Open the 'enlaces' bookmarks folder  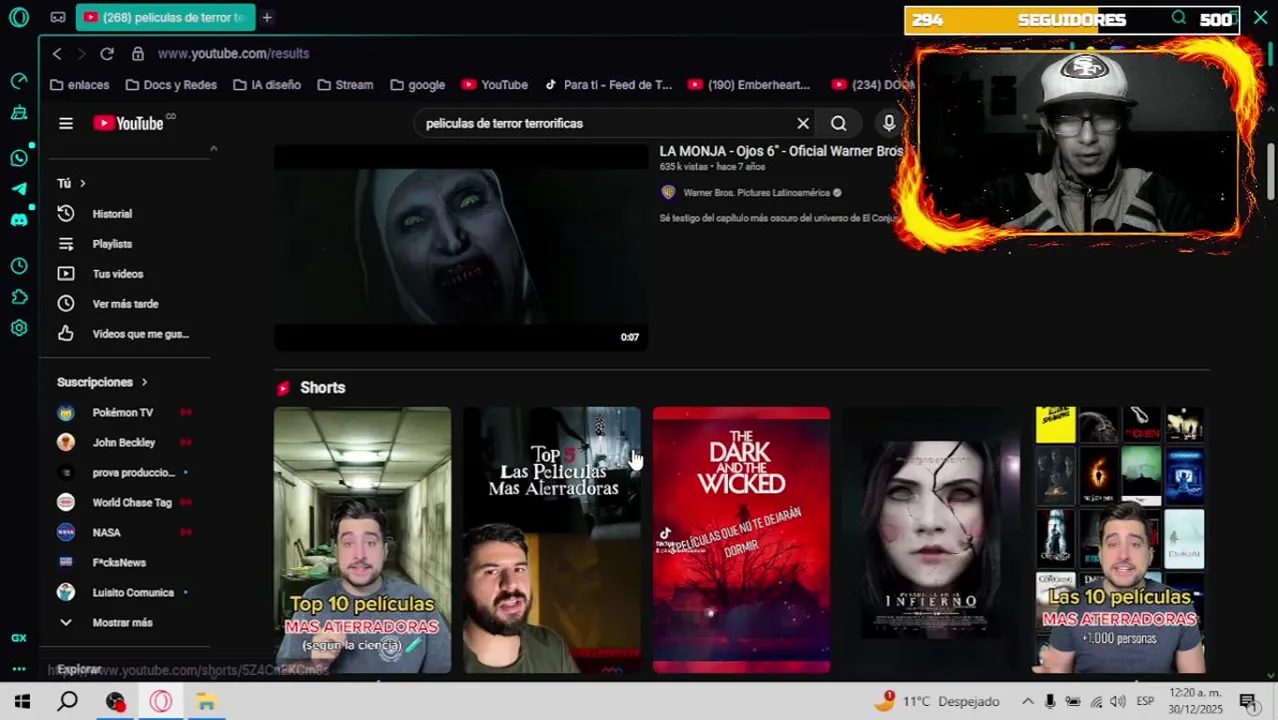[79, 85]
